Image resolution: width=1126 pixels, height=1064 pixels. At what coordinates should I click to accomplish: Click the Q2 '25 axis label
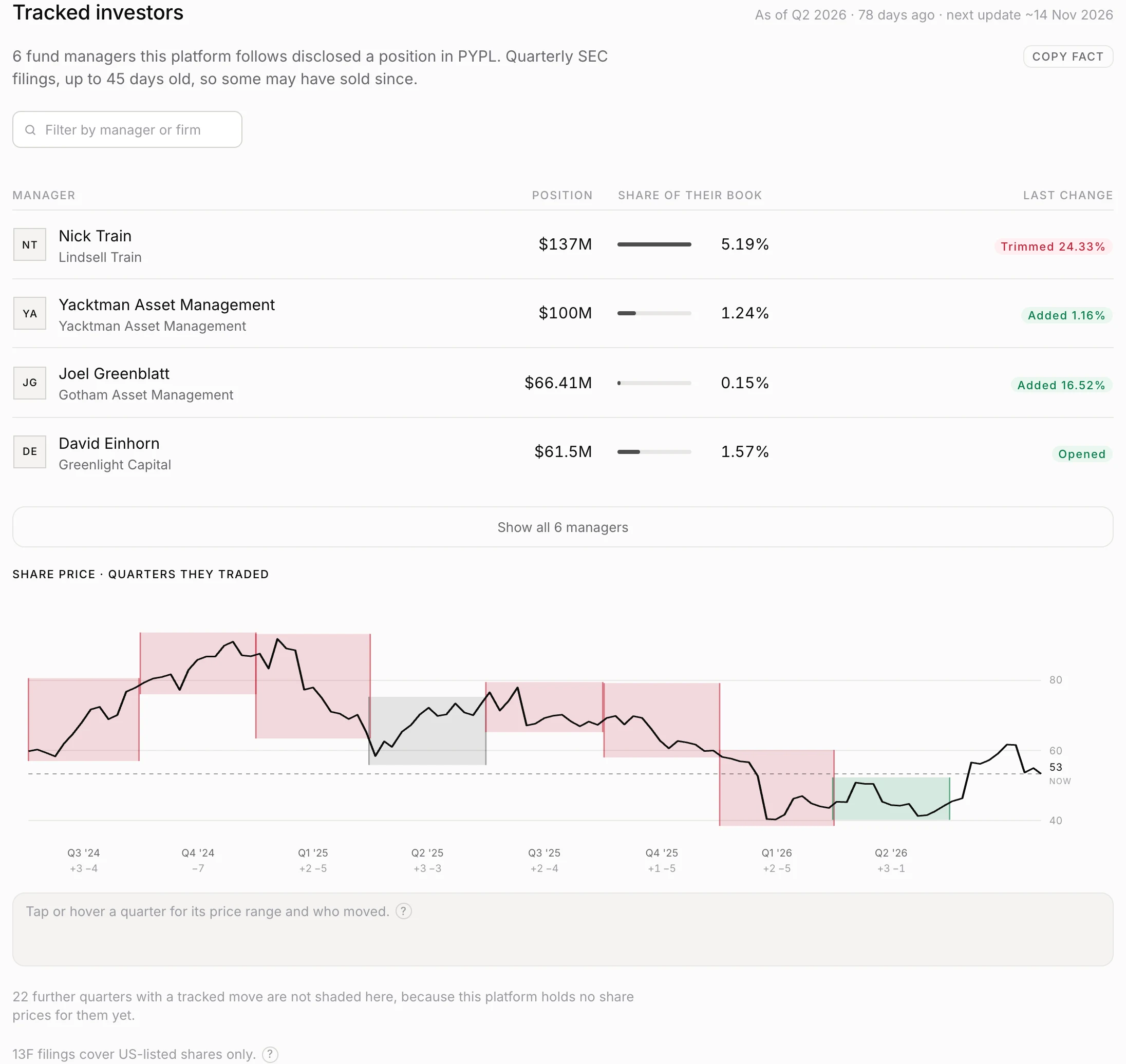(427, 852)
